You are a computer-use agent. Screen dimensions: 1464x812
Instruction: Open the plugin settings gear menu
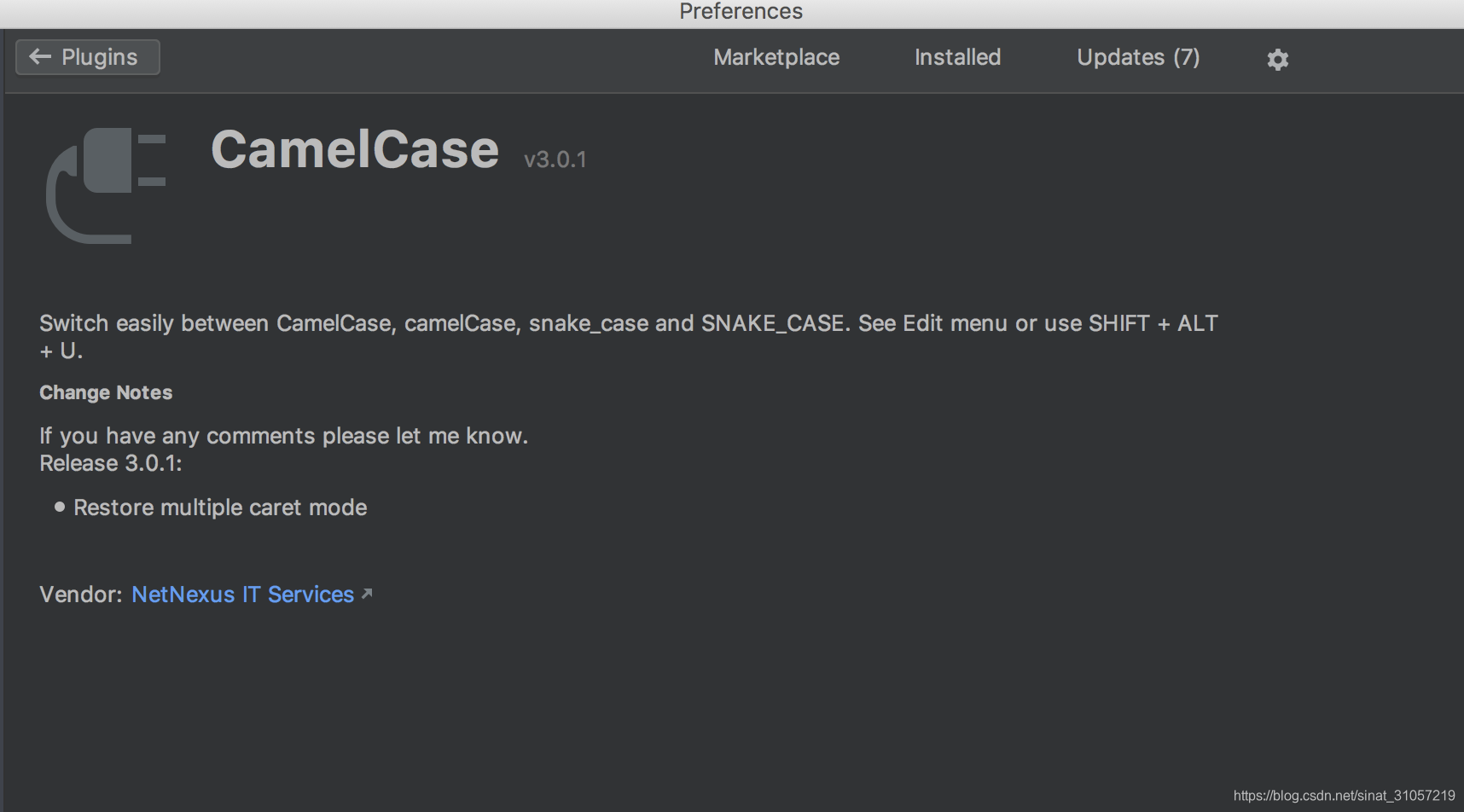click(1277, 59)
